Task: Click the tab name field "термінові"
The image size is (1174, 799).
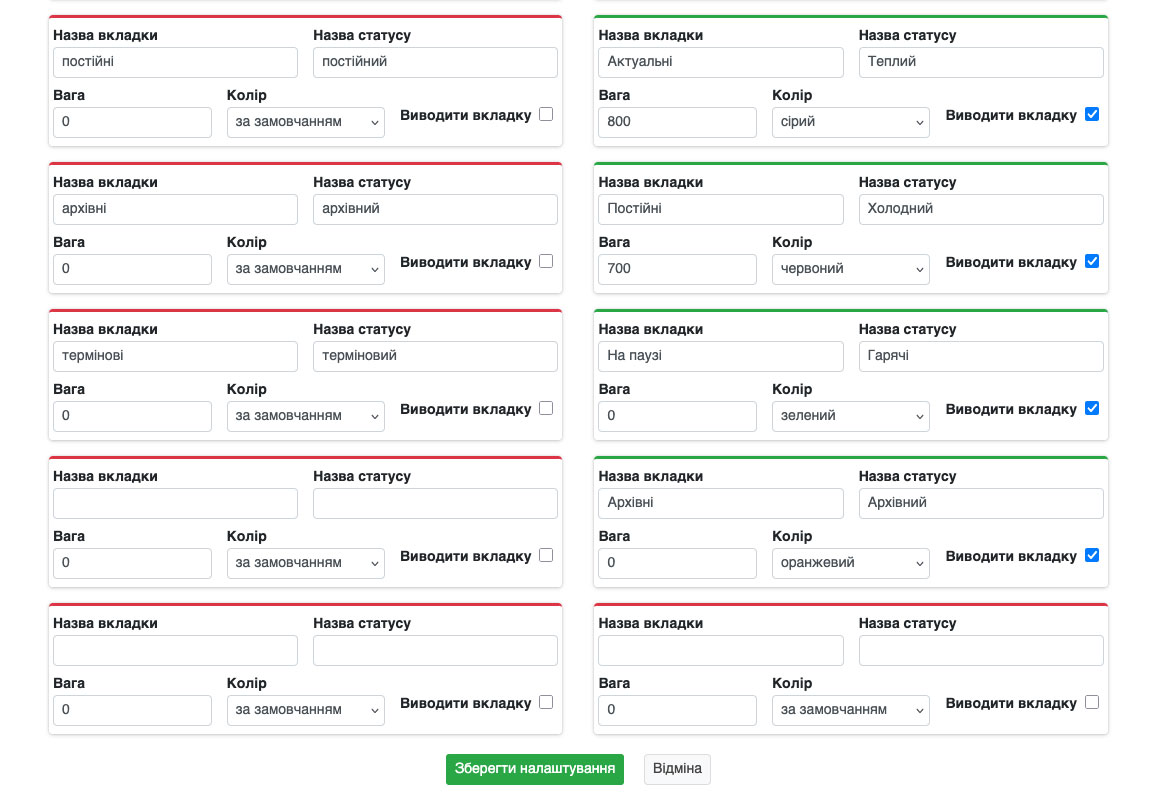Action: [x=175, y=356]
